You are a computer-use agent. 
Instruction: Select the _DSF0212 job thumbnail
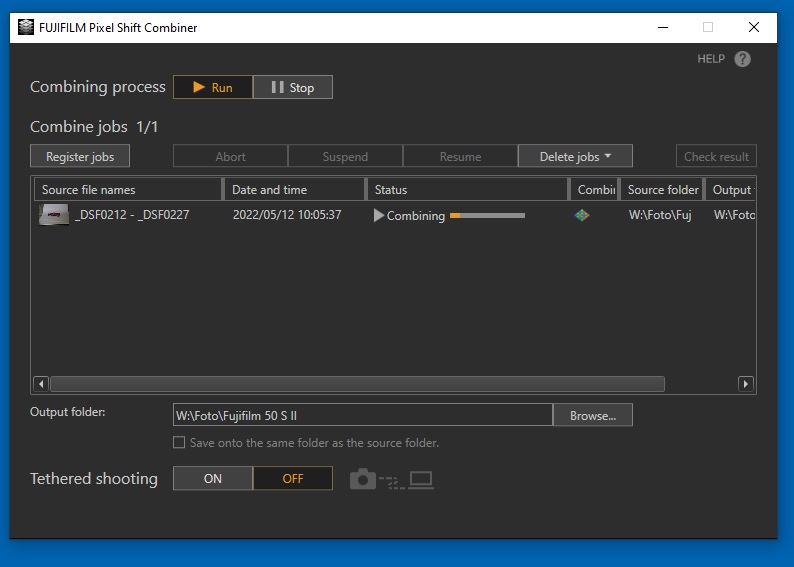click(54, 215)
